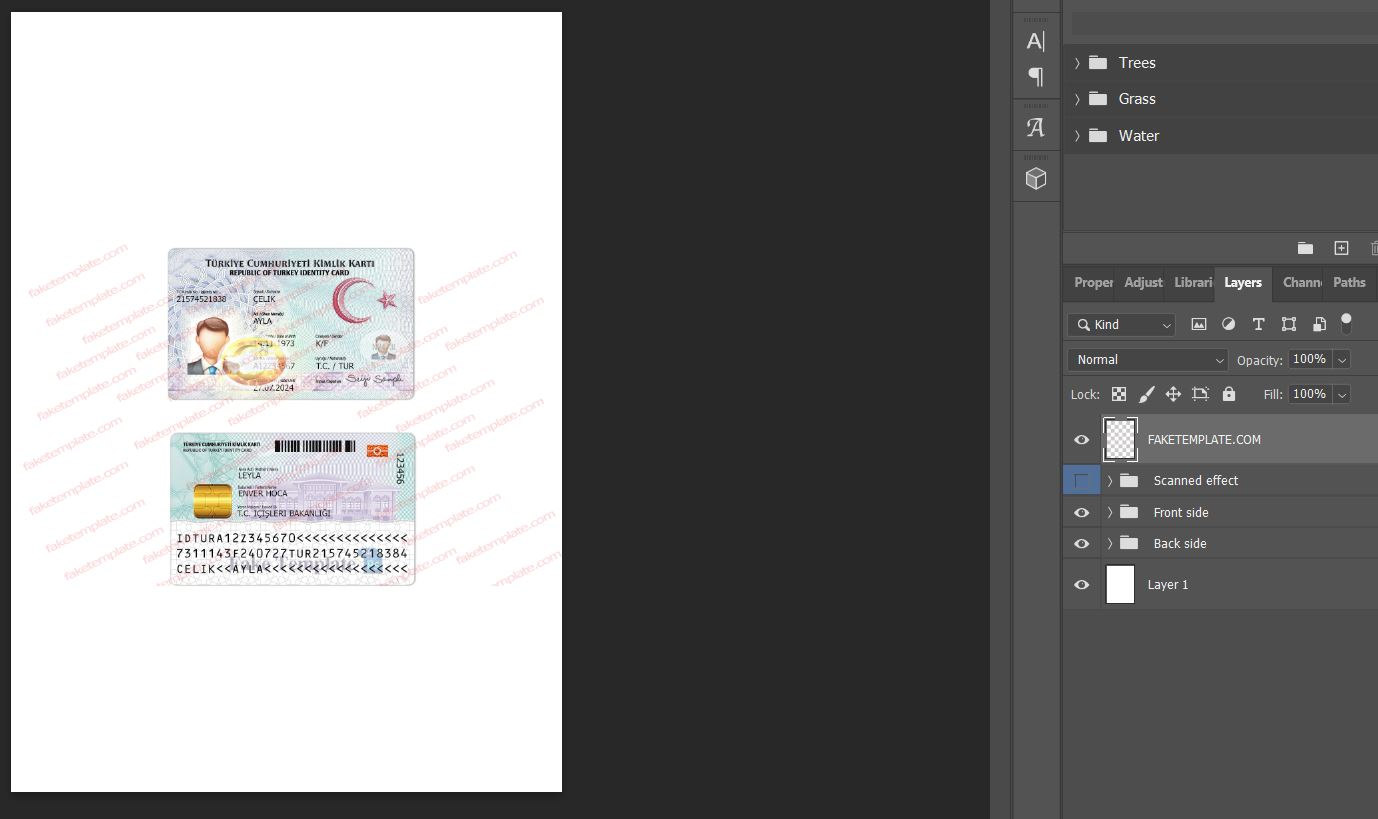Click the Paragraph Styles panel icon
Viewport: 1378px width, 819px height.
point(1036,126)
